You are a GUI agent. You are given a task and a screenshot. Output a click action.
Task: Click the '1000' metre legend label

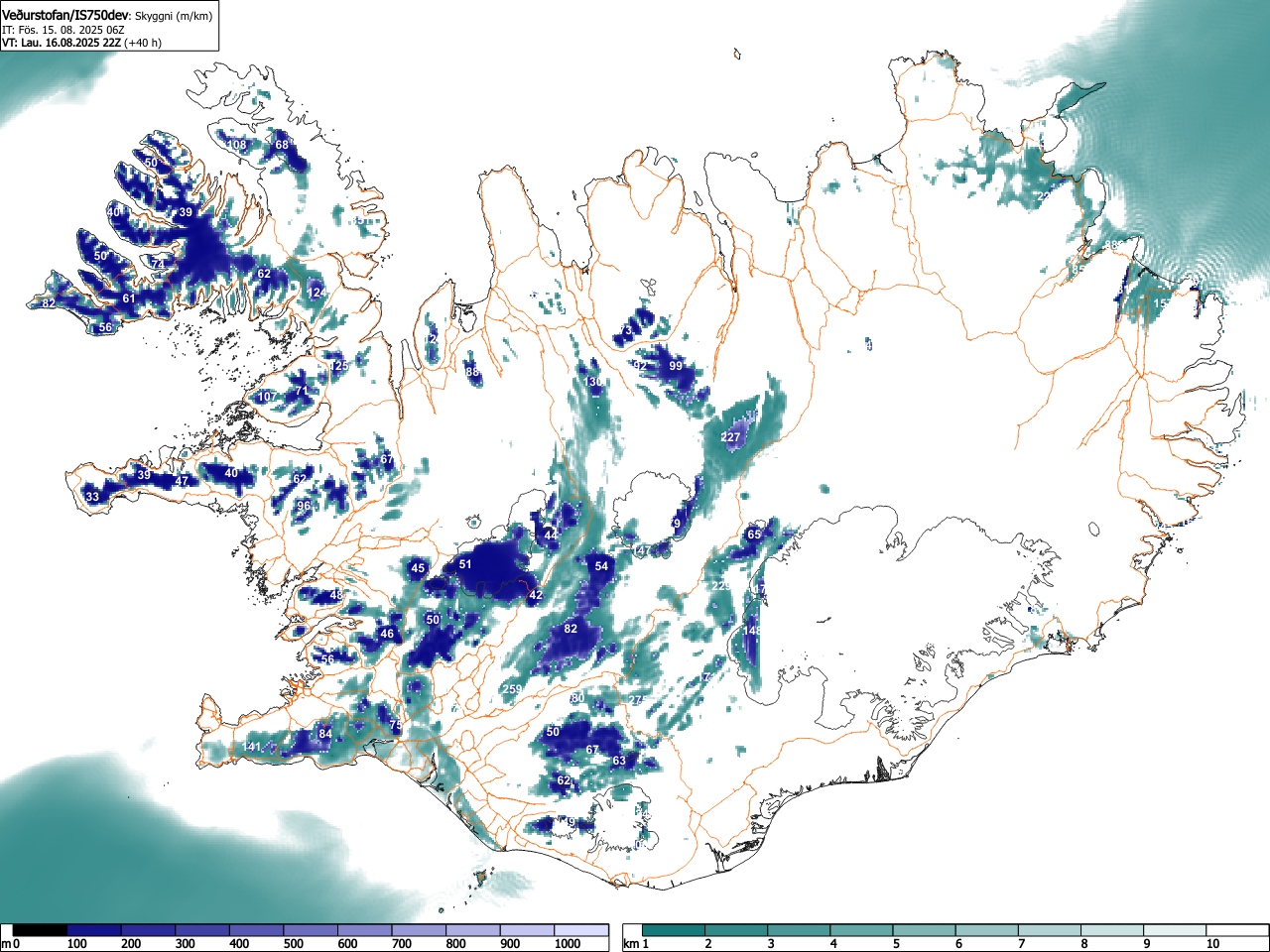568,944
